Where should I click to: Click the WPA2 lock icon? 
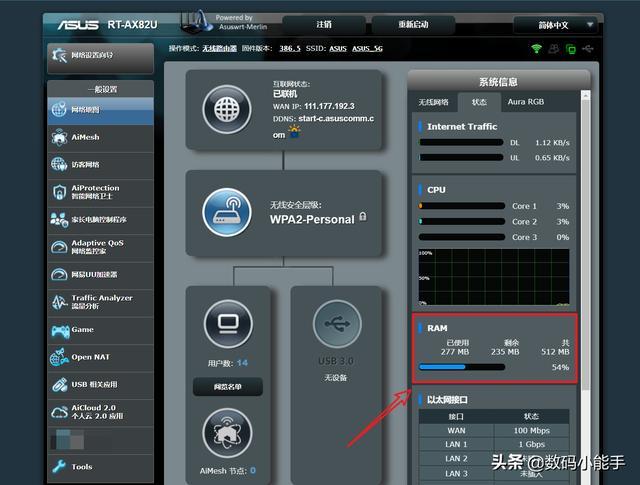pyautogui.click(x=363, y=217)
